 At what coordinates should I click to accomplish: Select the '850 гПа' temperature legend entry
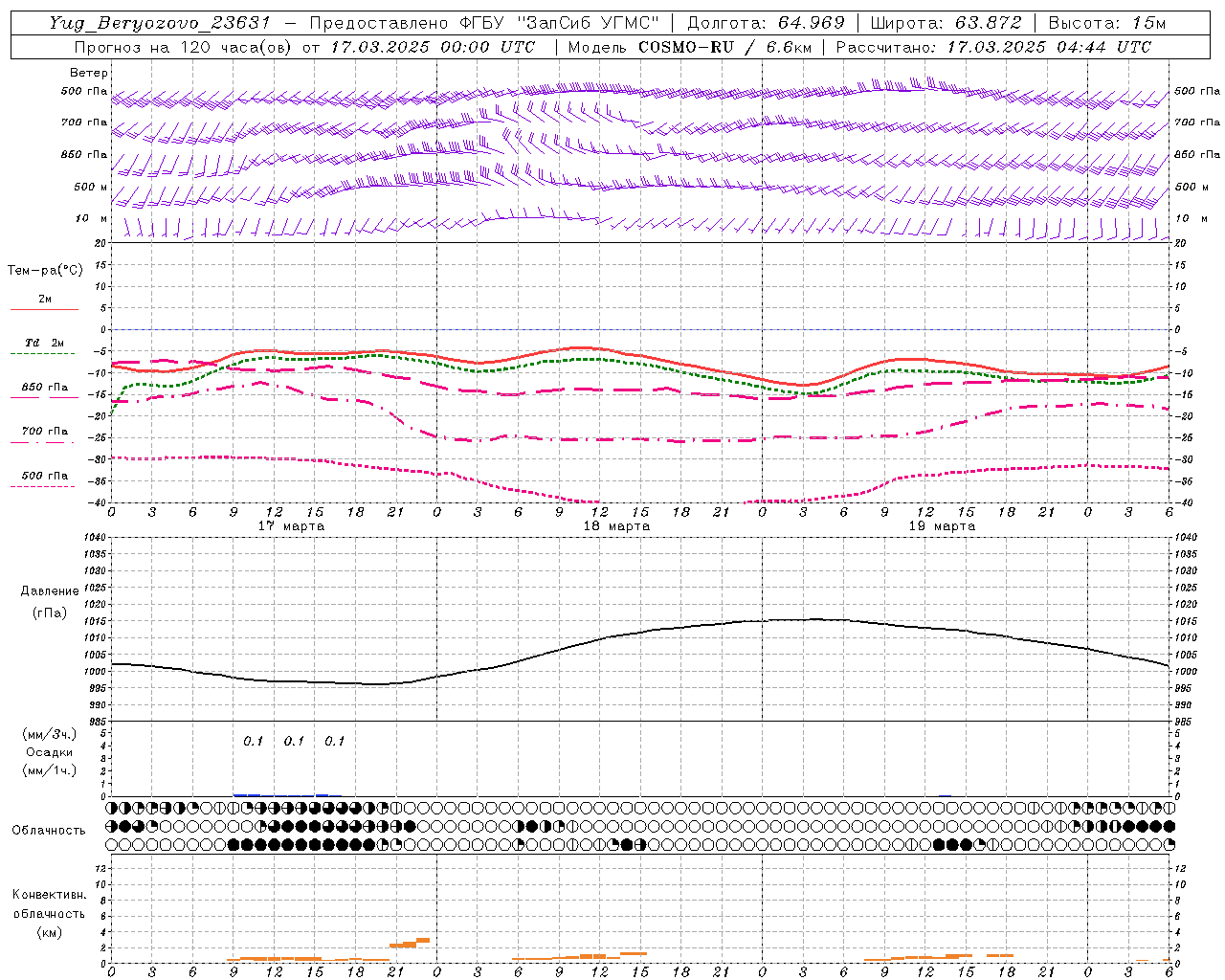point(45,388)
